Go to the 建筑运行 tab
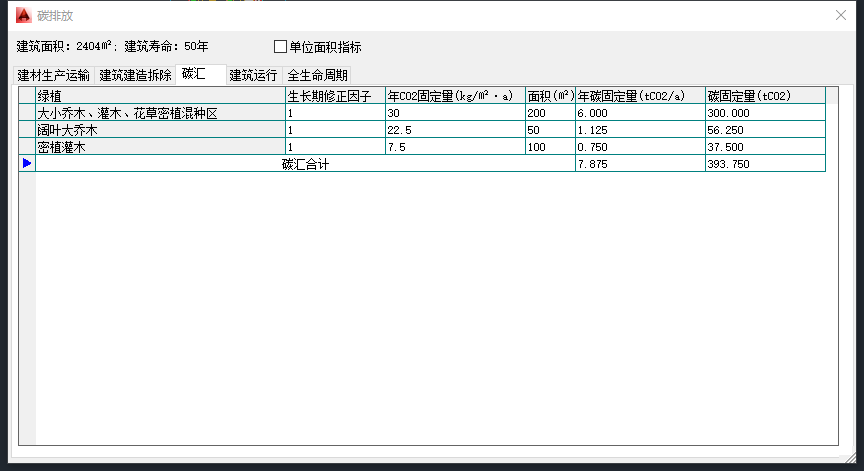This screenshot has width=864, height=471. tap(253, 75)
